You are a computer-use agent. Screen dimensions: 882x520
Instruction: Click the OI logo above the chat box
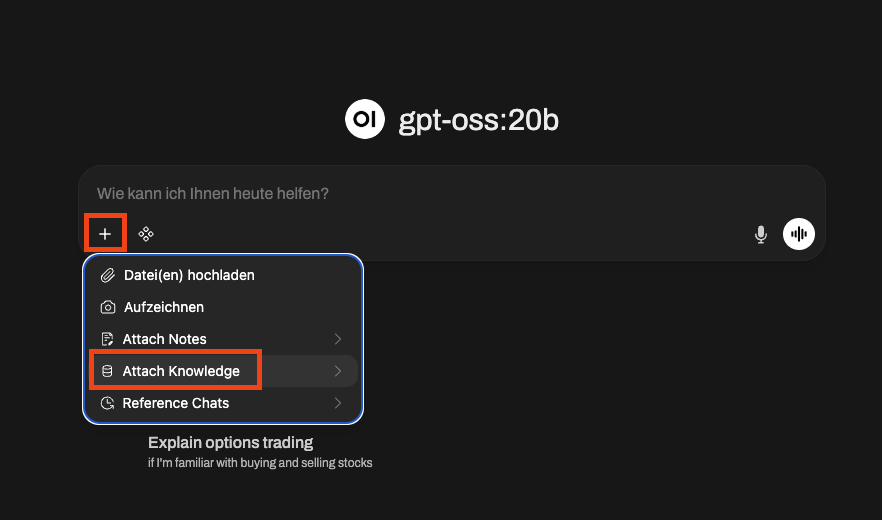click(365, 120)
